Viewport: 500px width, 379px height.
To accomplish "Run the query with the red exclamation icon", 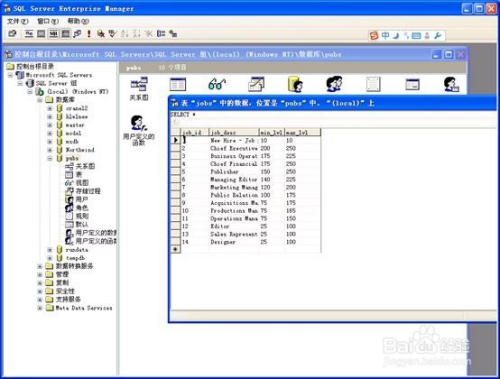I will tap(89, 34).
